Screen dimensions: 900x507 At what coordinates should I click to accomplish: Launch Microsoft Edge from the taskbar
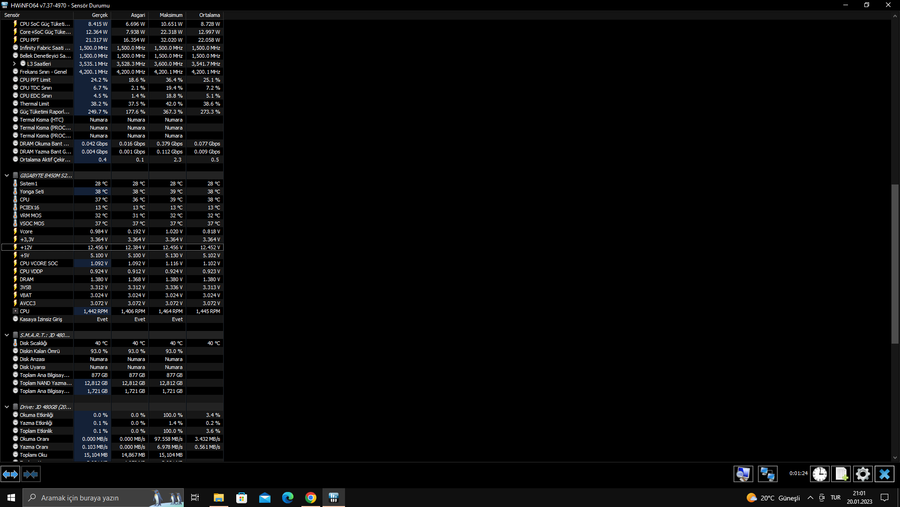[x=288, y=497]
